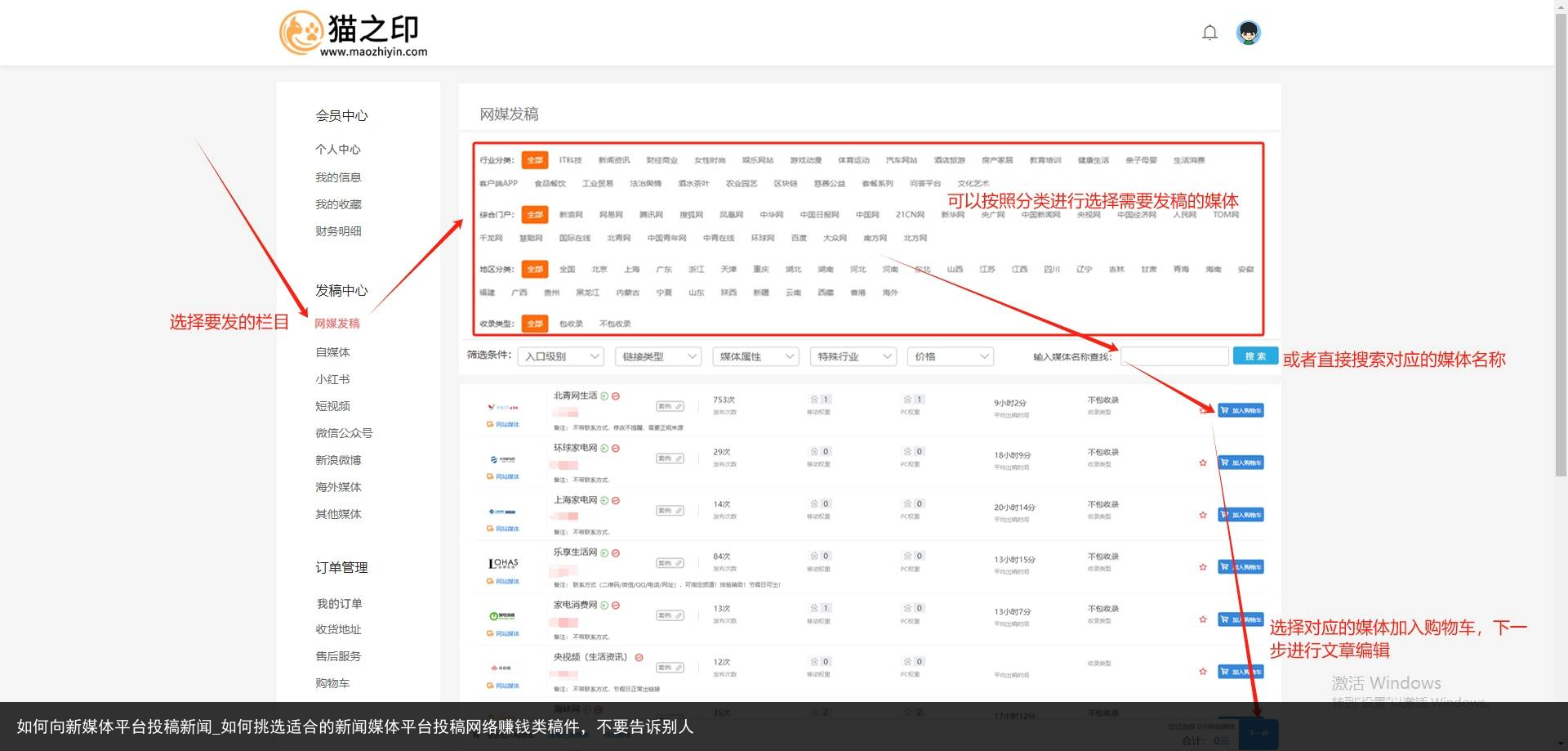Open the 链接类型 dropdown

point(658,356)
